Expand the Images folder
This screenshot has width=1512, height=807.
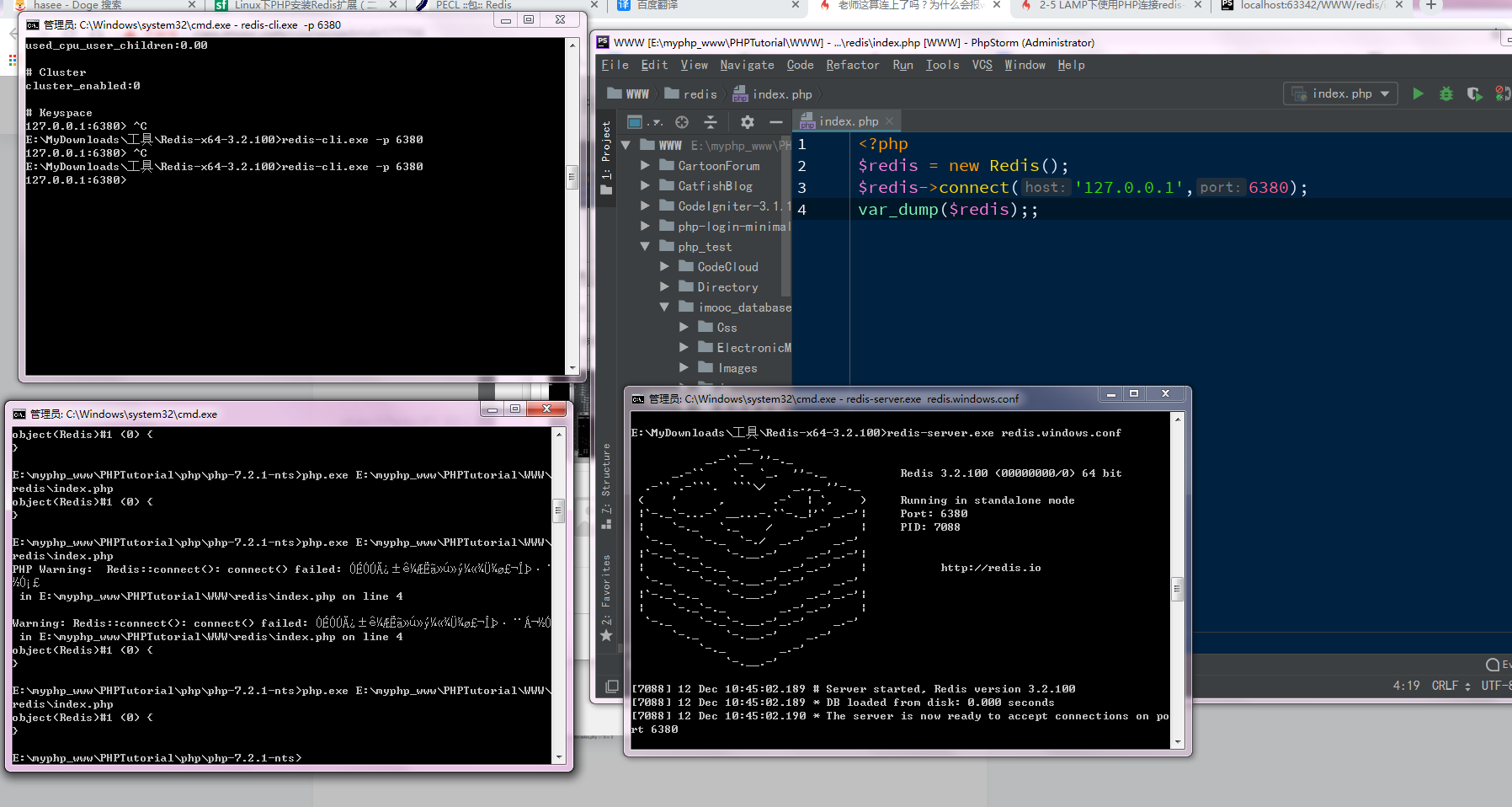(x=684, y=367)
